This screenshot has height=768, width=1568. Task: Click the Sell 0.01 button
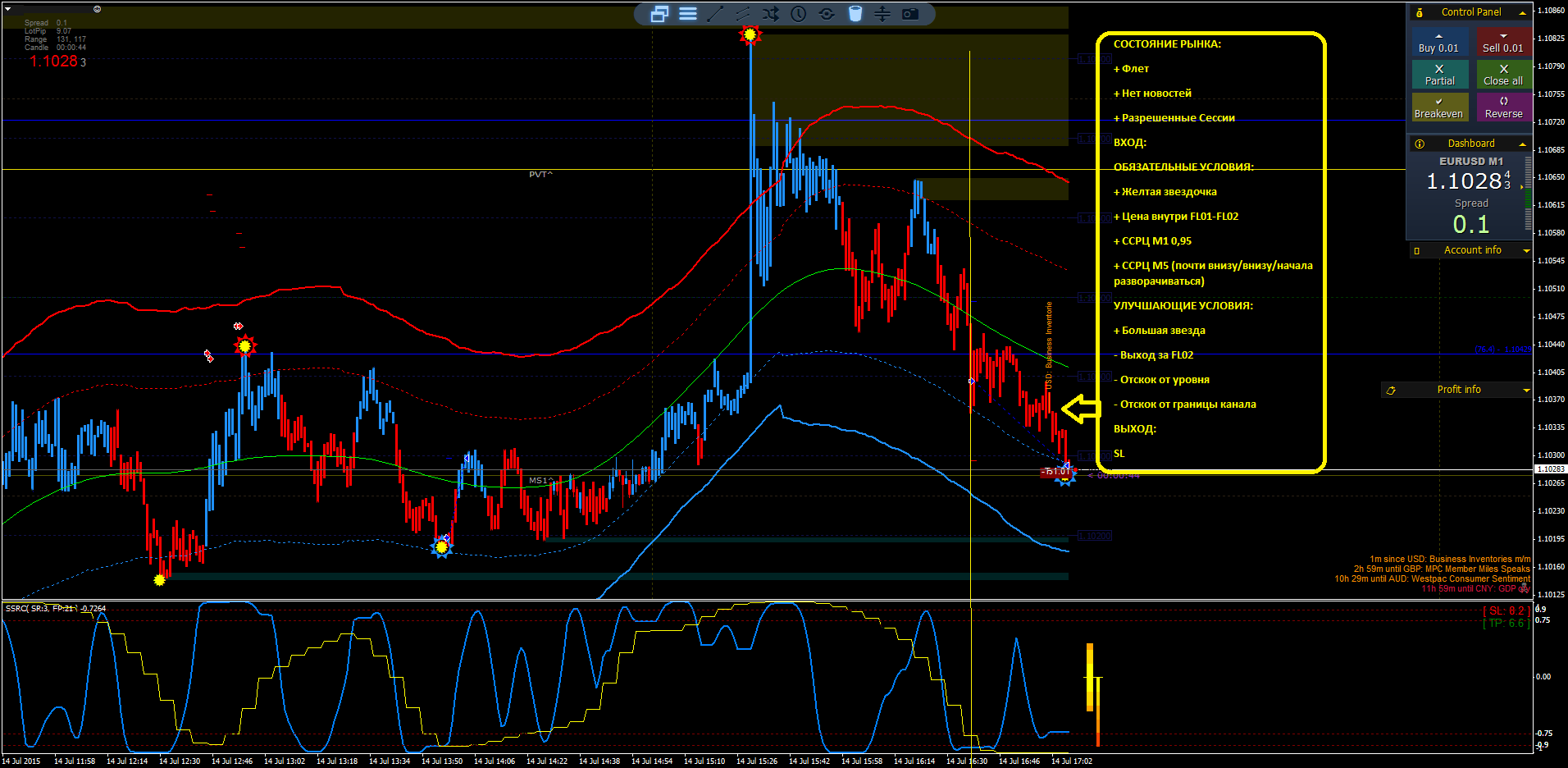[1503, 43]
